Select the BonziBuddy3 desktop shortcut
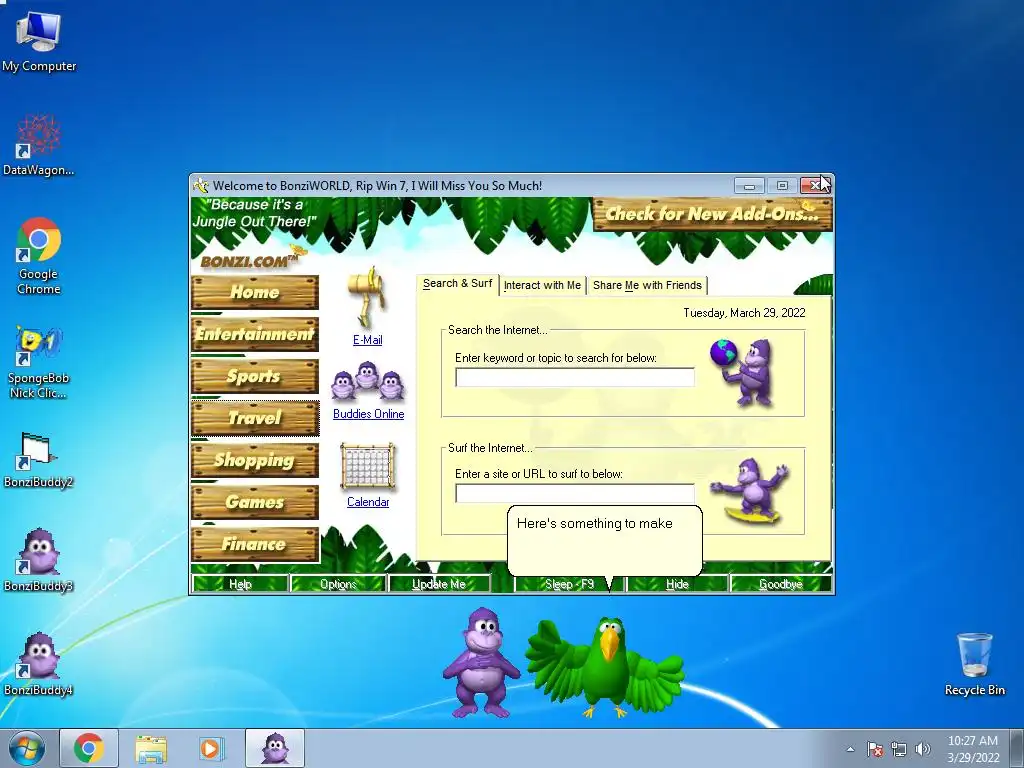 click(x=38, y=560)
